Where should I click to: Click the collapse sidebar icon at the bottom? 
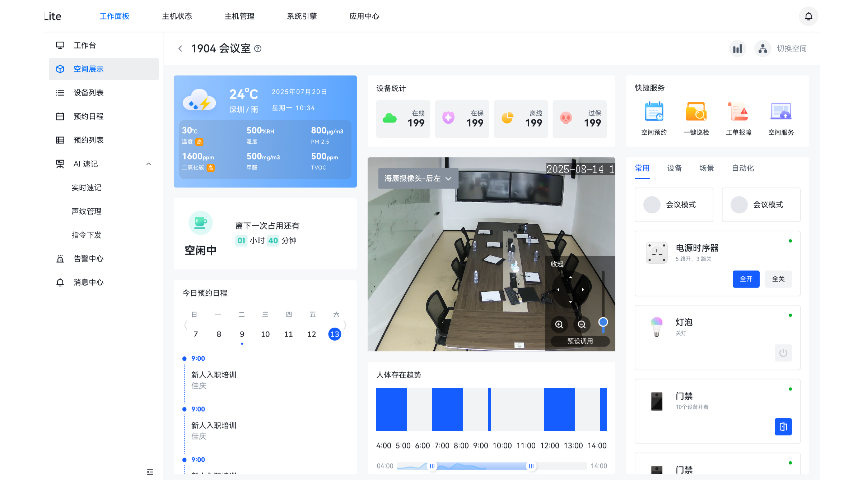pyautogui.click(x=150, y=472)
